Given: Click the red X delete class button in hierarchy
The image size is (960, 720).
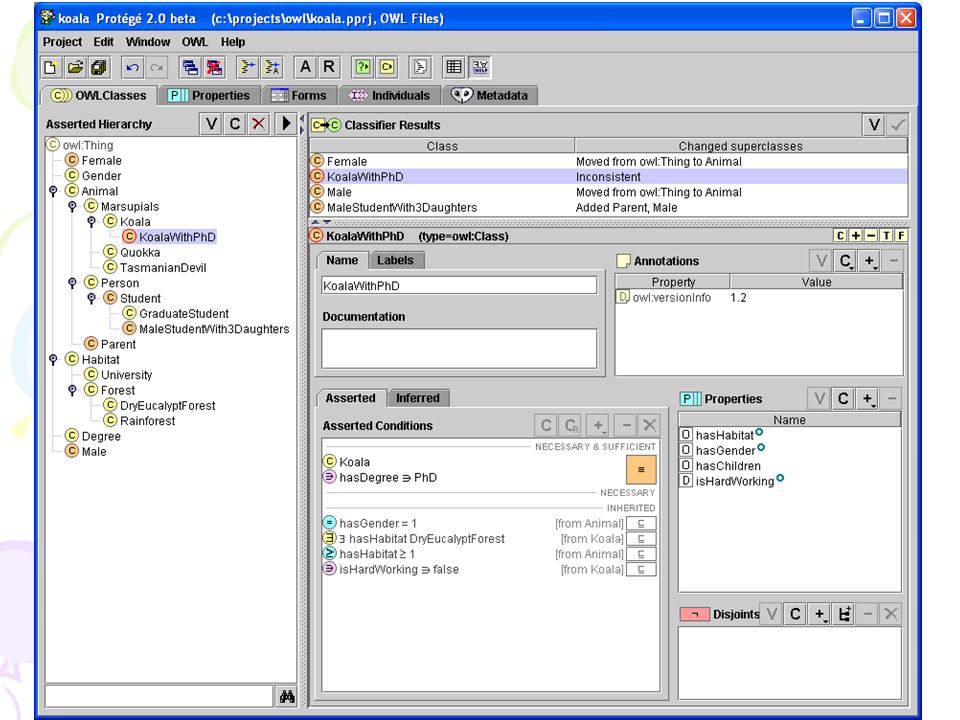Looking at the screenshot, I should click(x=258, y=124).
